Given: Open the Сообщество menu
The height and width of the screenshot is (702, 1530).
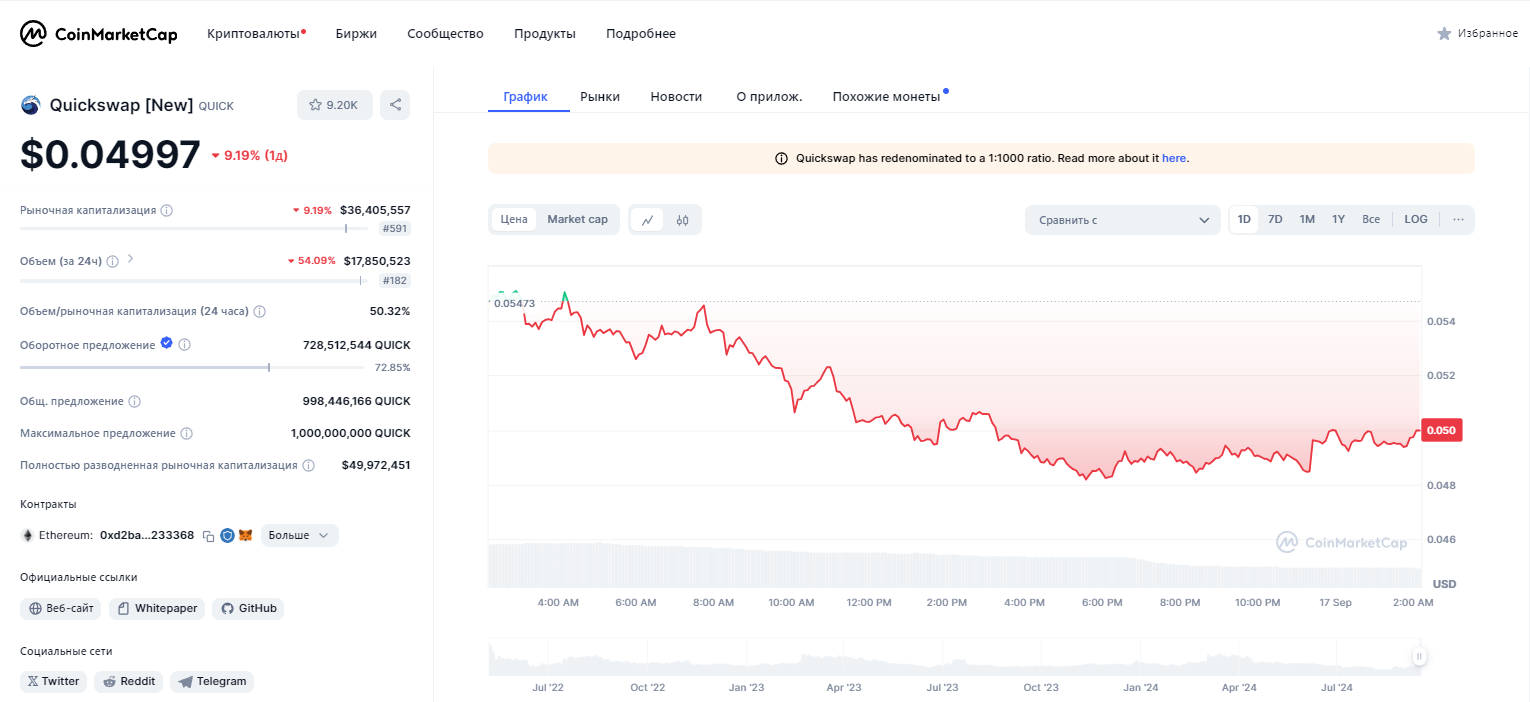Looking at the screenshot, I should tap(445, 34).
